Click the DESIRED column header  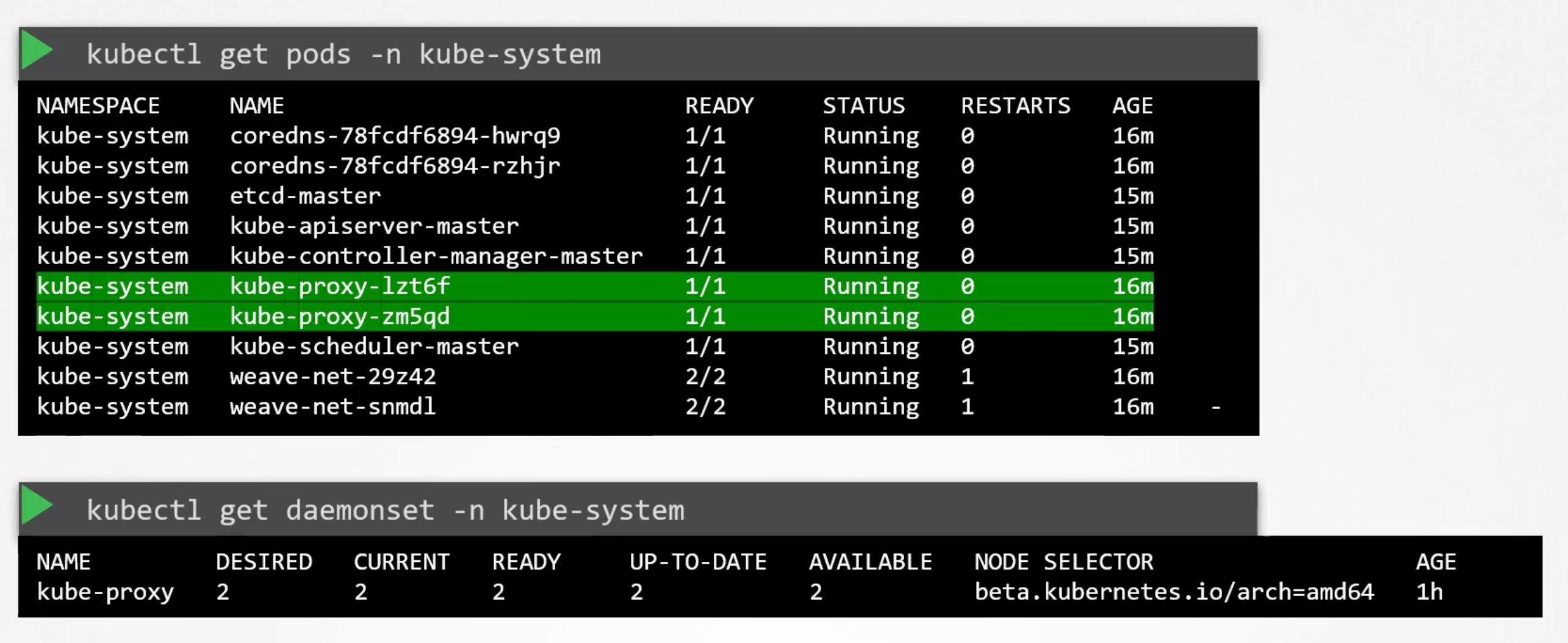pos(264,561)
